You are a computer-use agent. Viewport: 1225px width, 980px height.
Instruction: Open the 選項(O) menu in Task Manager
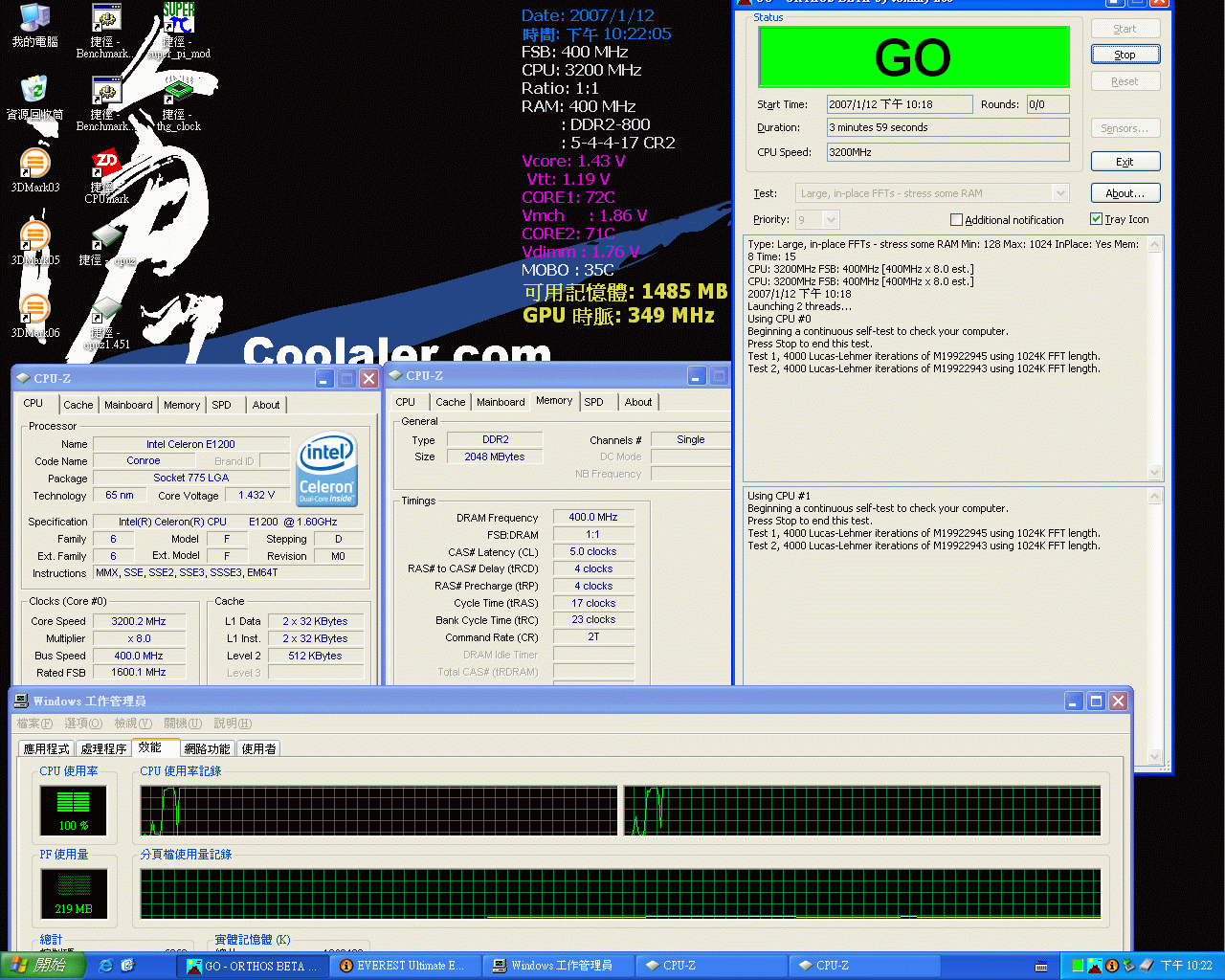tap(83, 724)
